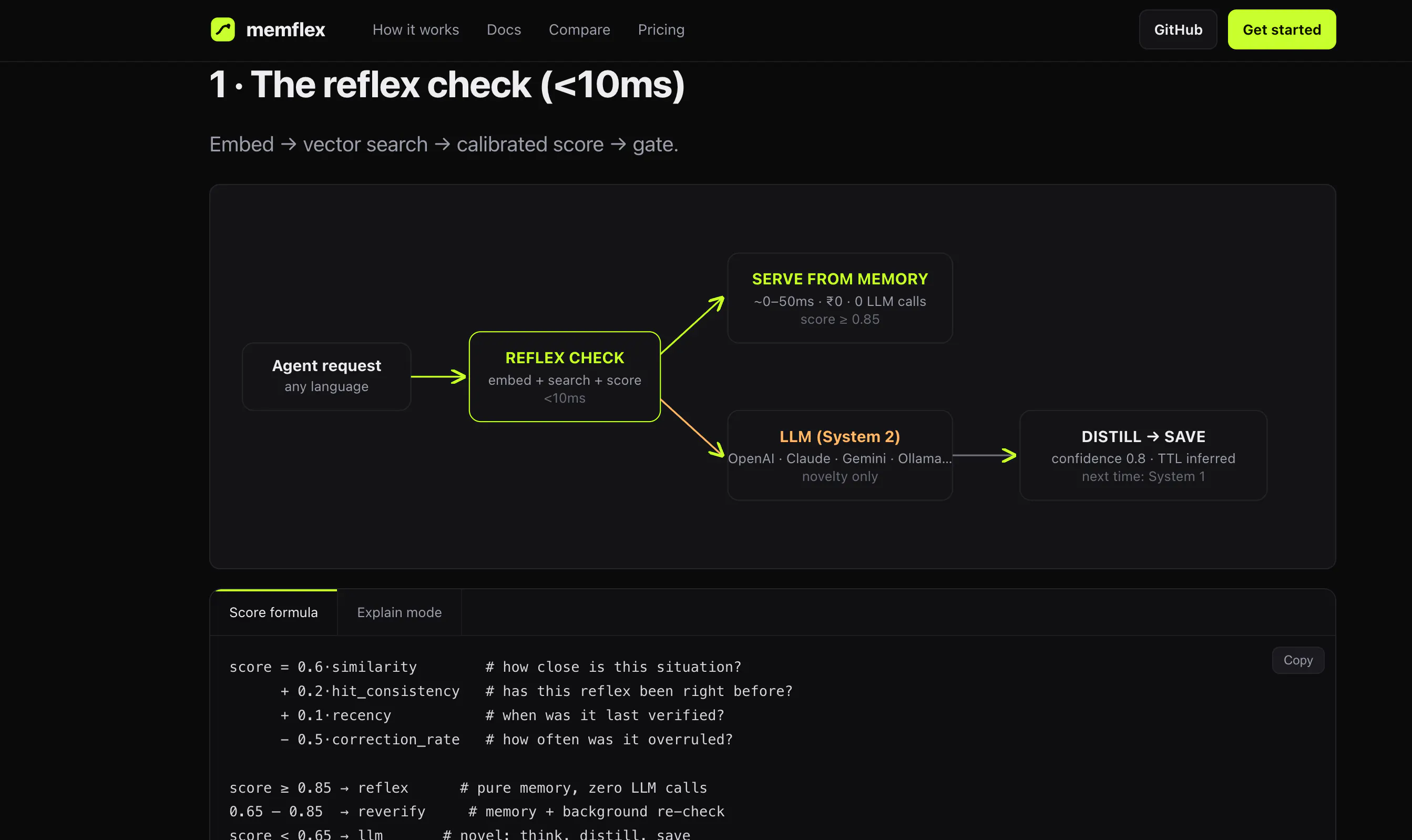Click the comment "# has this reflex been right before?"
The width and height of the screenshot is (1412, 840).
(639, 691)
